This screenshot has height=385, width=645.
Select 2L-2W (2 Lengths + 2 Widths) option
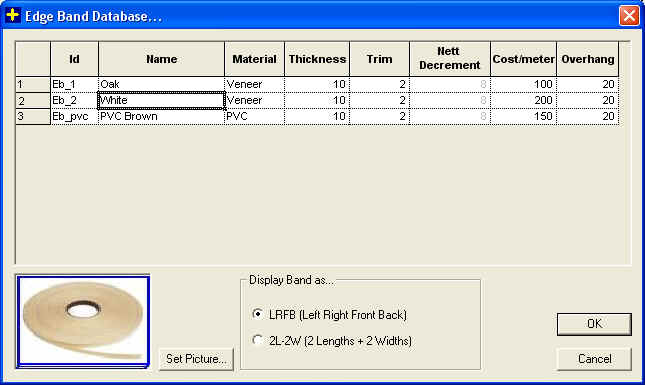tap(258, 340)
